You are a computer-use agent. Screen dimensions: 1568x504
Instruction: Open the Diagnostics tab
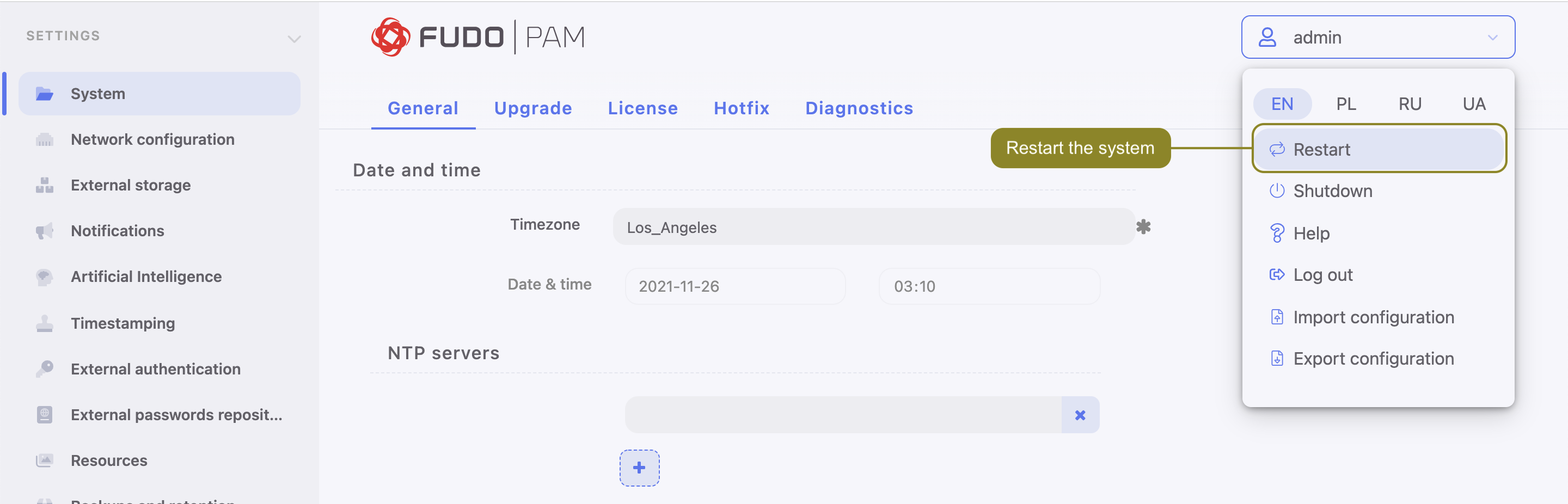coord(860,108)
